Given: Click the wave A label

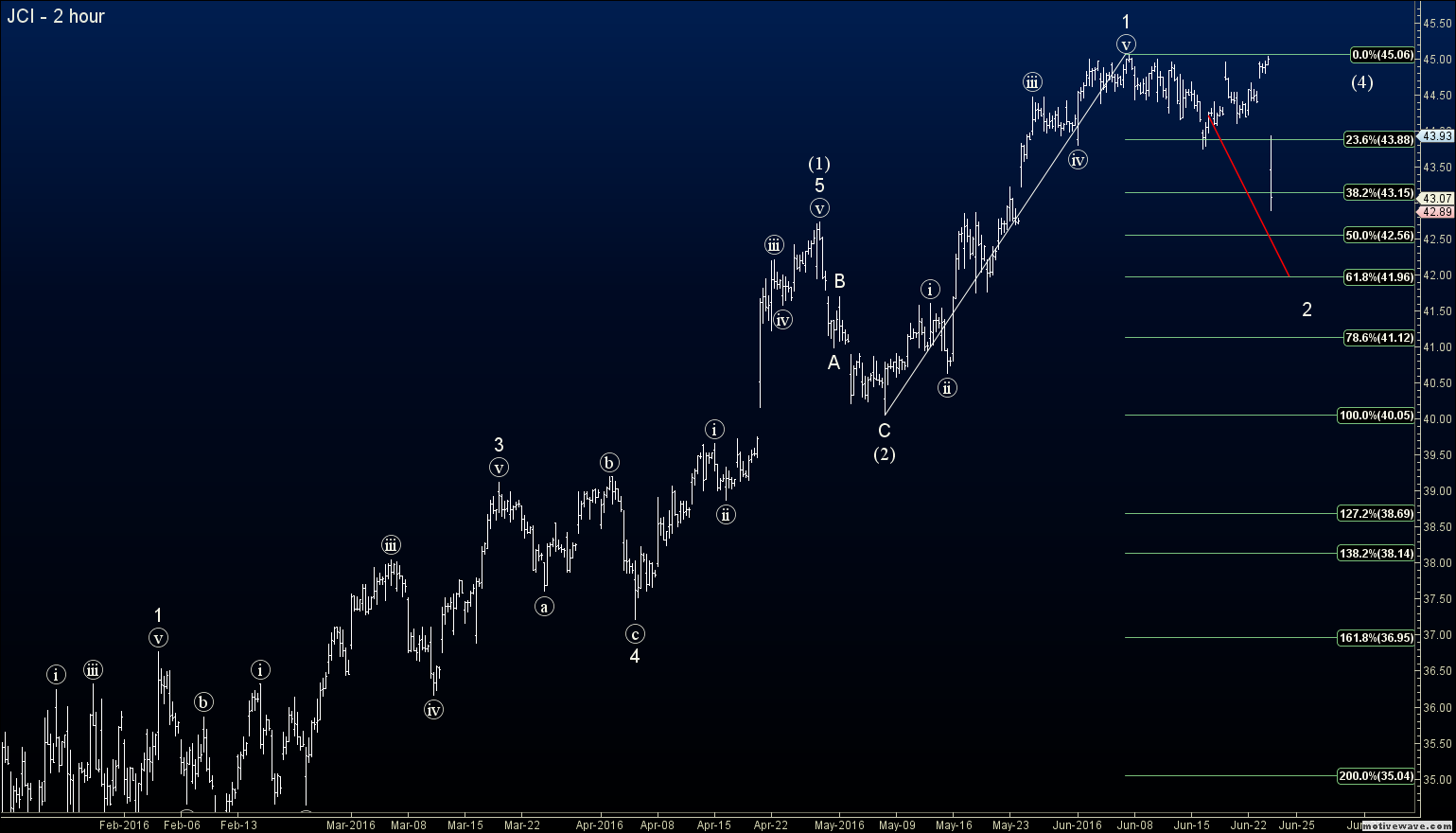Looking at the screenshot, I should click(833, 363).
